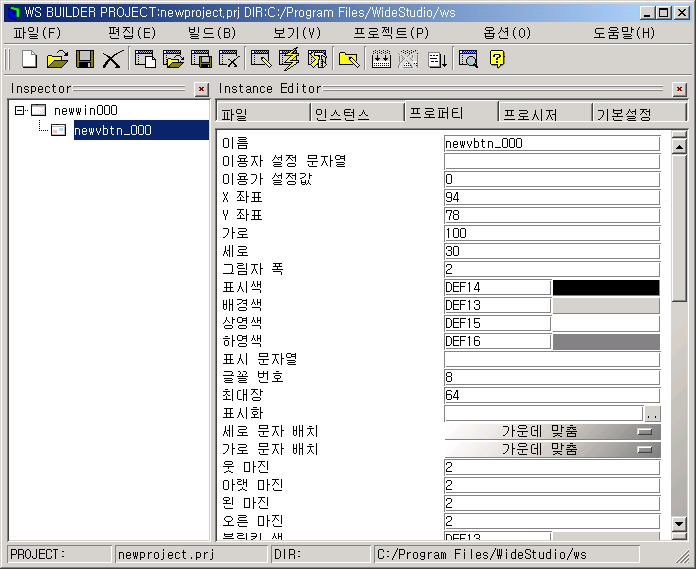The width and height of the screenshot is (696, 569).
Task: Click the empty 이용자 설정 문자열 field
Action: [x=552, y=162]
